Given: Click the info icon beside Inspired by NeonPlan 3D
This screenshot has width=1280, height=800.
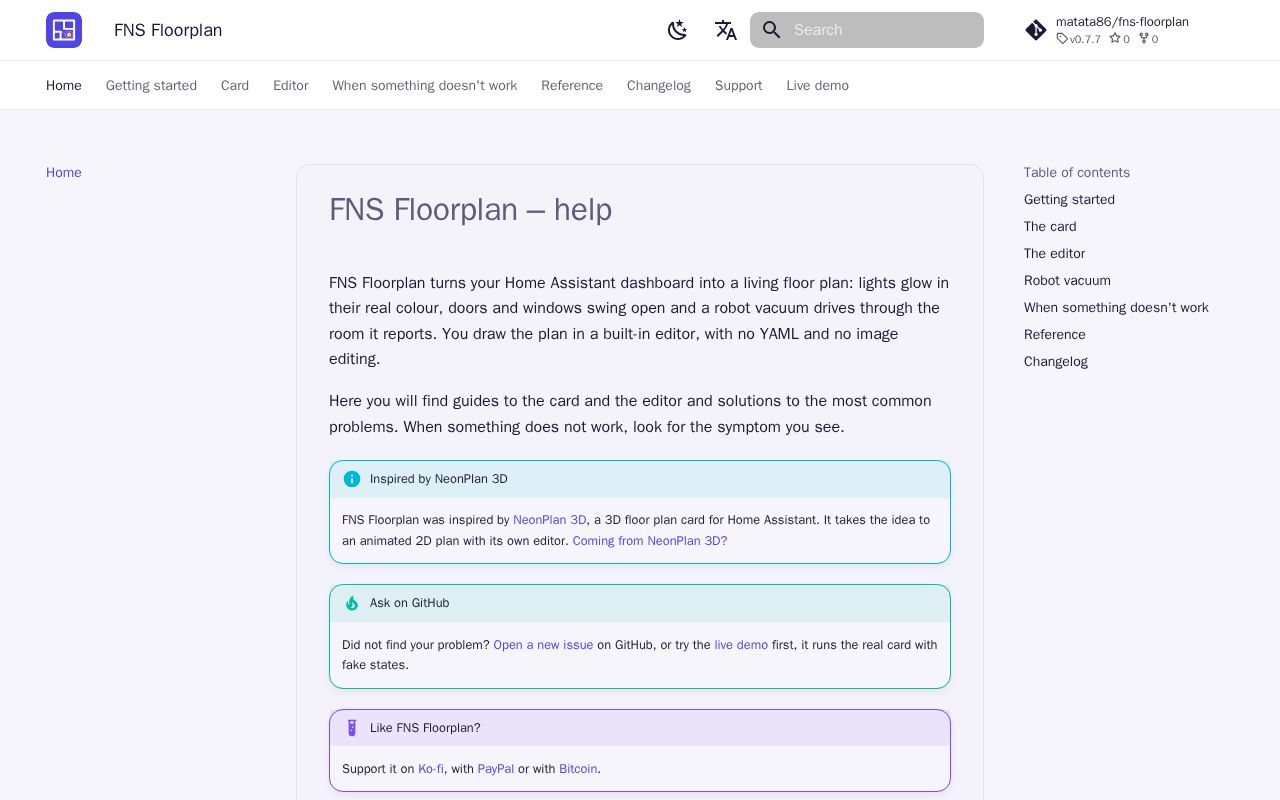Looking at the screenshot, I should (x=352, y=479).
